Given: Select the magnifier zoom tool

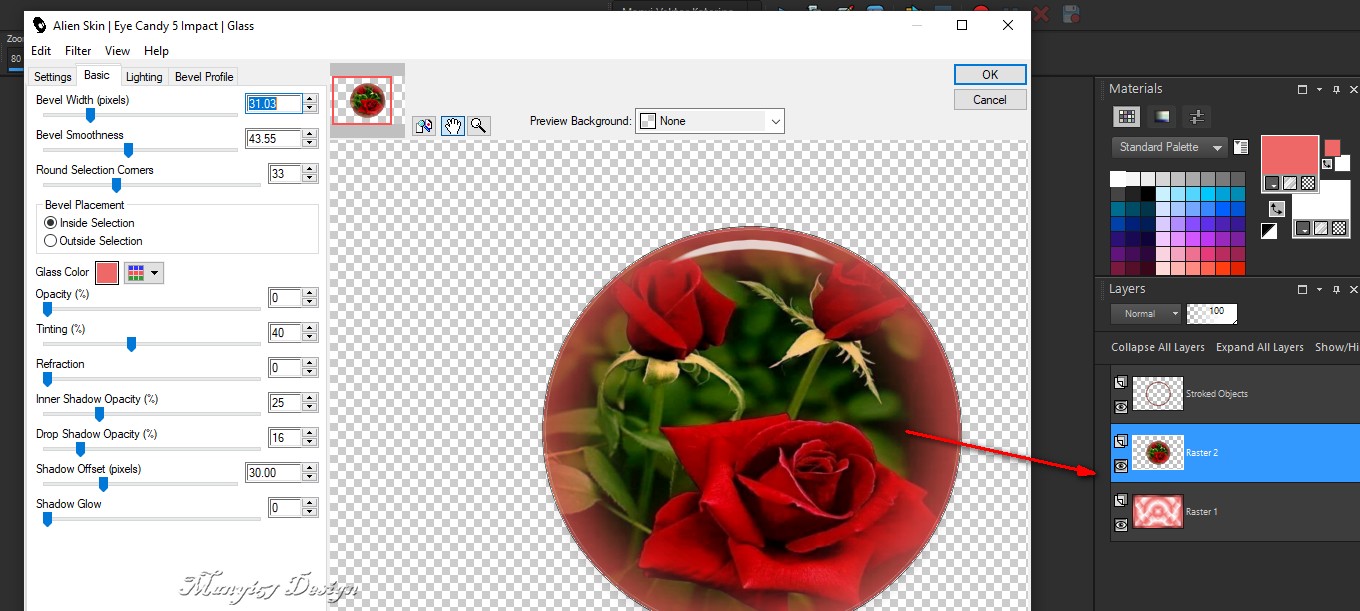Looking at the screenshot, I should click(479, 125).
